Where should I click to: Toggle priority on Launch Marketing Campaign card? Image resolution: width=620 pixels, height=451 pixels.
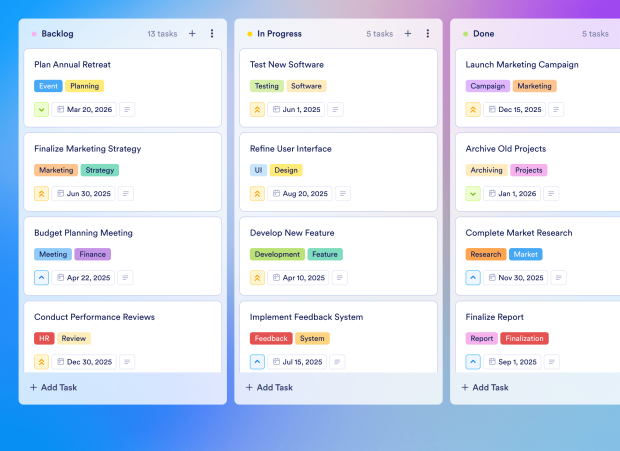click(473, 110)
